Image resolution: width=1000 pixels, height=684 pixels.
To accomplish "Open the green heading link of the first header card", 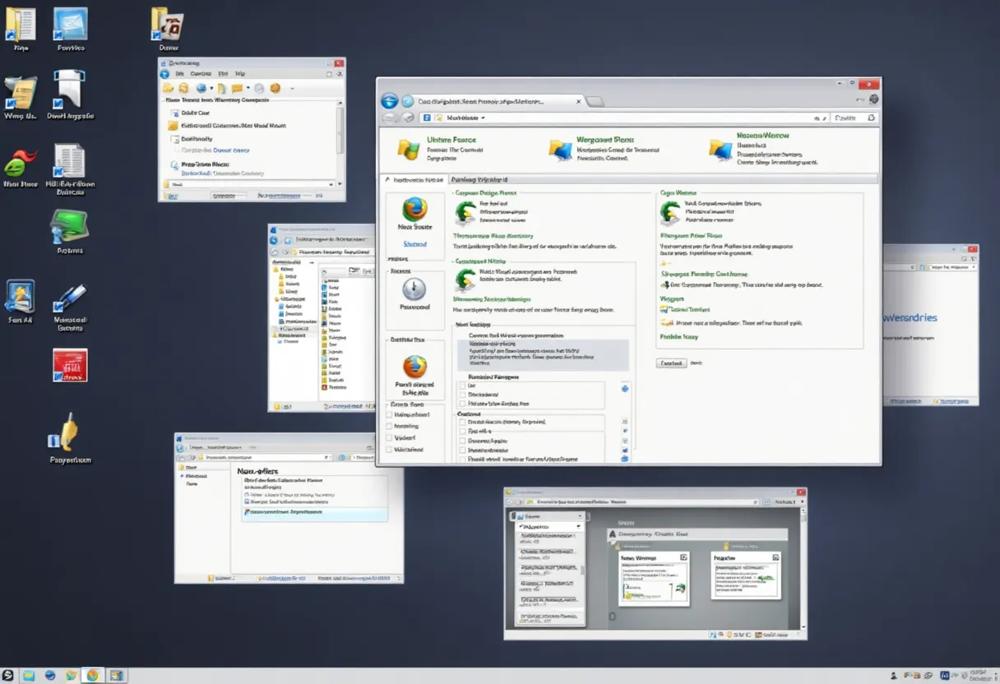I will (451, 140).
